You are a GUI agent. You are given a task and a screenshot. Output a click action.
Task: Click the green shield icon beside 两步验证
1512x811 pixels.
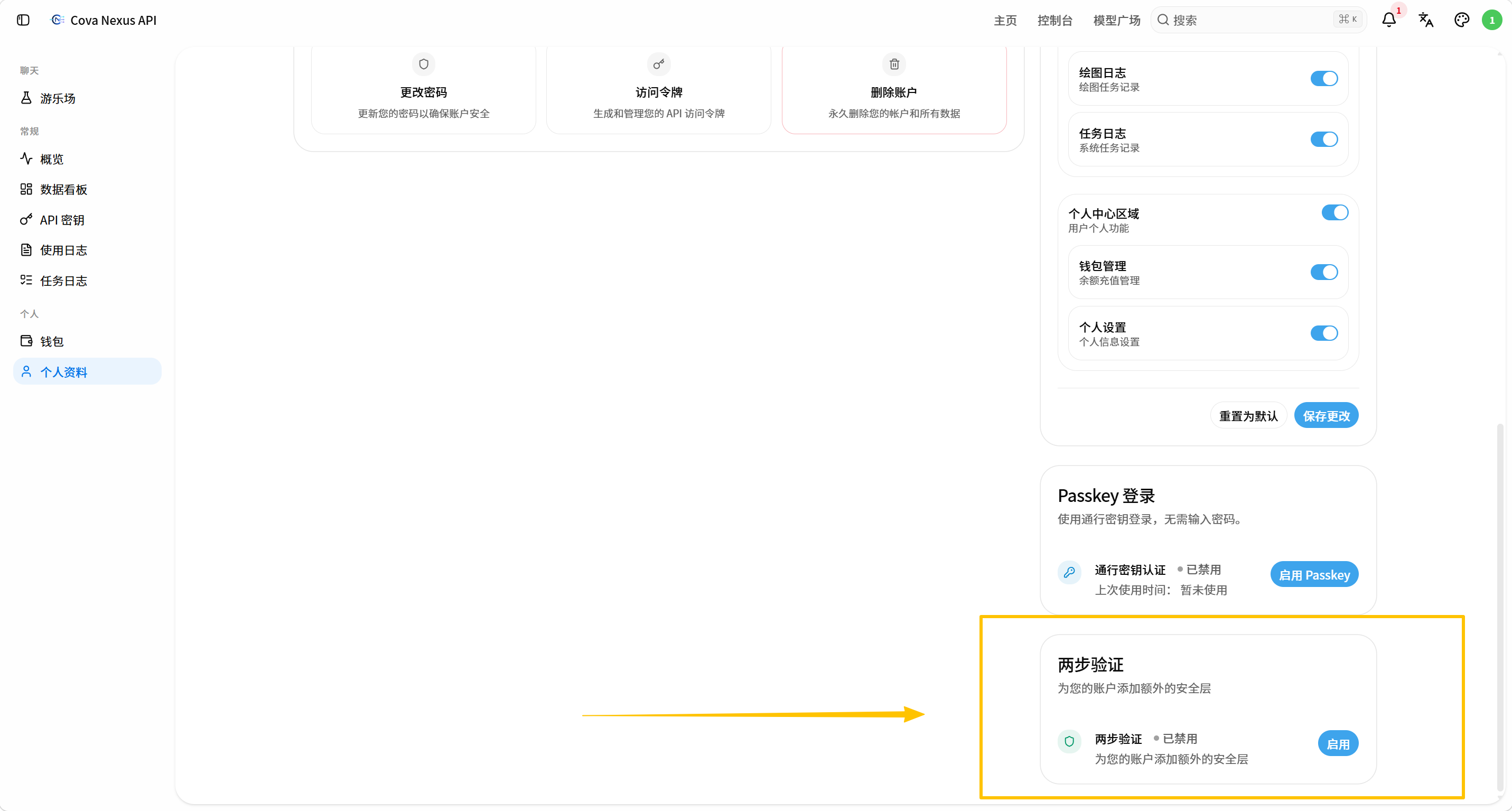pos(1069,741)
